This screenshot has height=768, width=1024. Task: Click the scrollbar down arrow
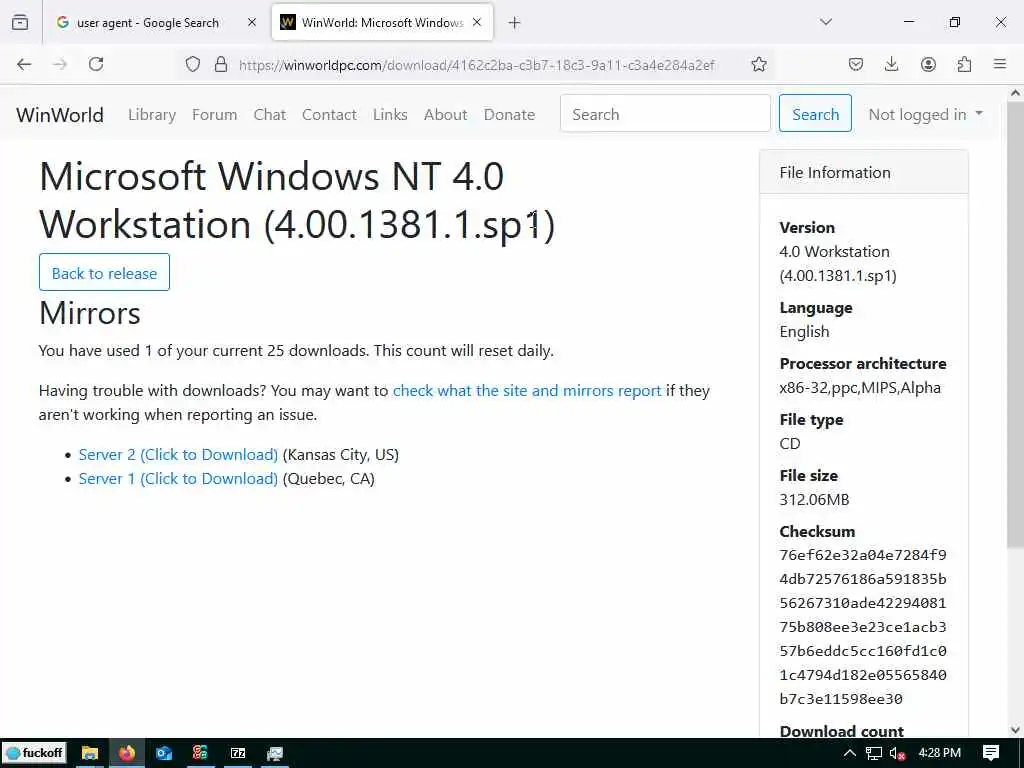[x=1015, y=729]
